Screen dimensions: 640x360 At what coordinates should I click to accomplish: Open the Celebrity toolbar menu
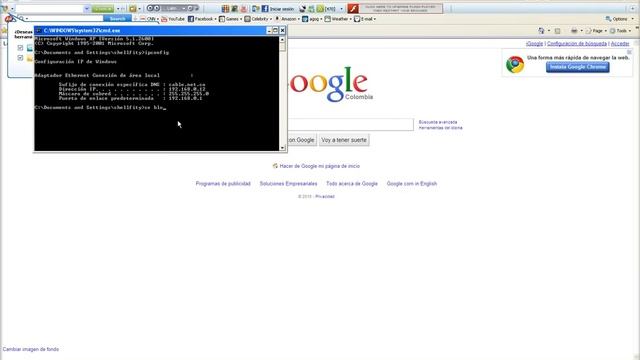tap(258, 19)
